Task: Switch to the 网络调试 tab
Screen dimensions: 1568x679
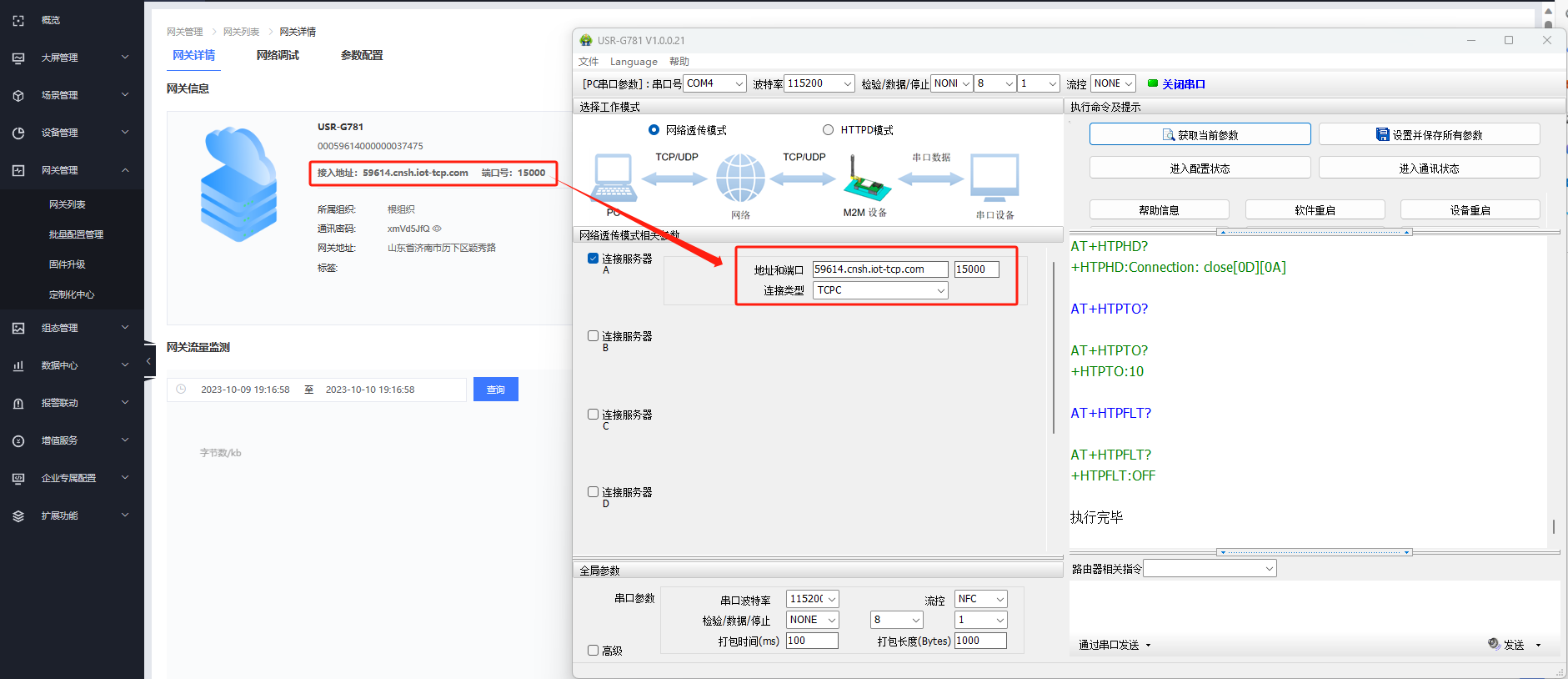Action: [x=278, y=55]
